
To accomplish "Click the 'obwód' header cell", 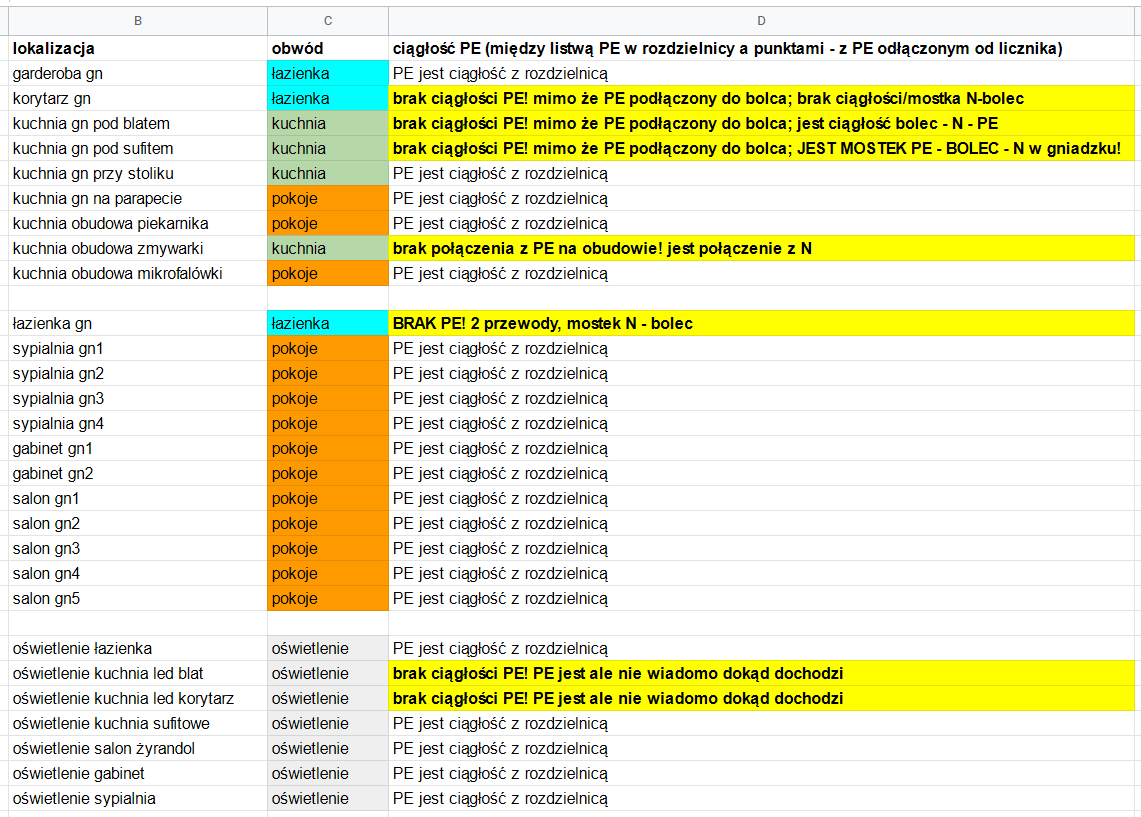I will click(x=328, y=48).
